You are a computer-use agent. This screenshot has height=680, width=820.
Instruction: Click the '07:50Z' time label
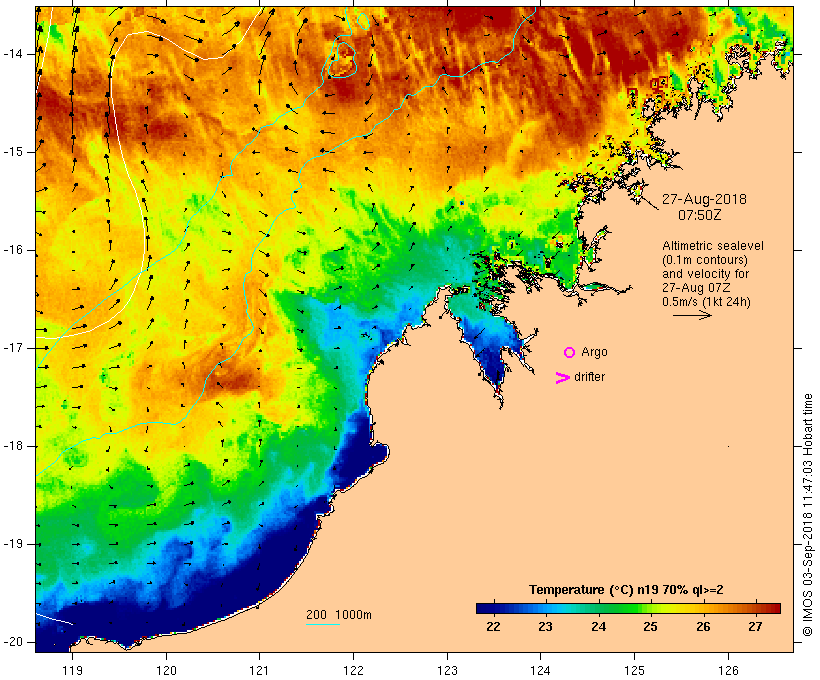point(700,215)
